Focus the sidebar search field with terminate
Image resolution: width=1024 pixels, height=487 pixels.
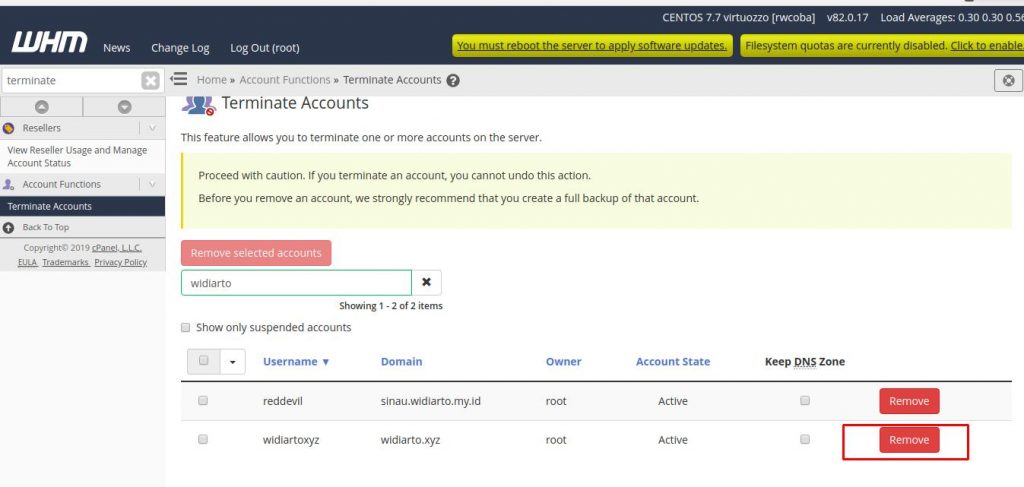tap(72, 81)
